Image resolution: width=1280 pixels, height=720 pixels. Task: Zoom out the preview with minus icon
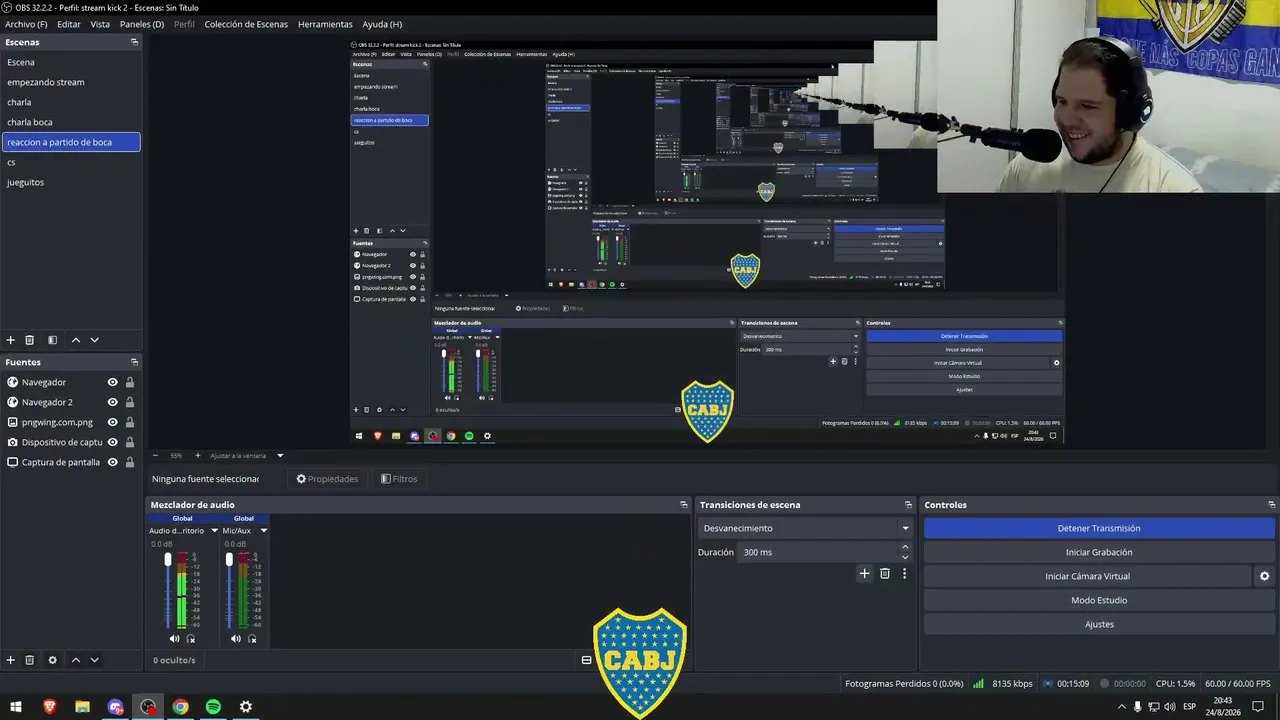[x=154, y=455]
